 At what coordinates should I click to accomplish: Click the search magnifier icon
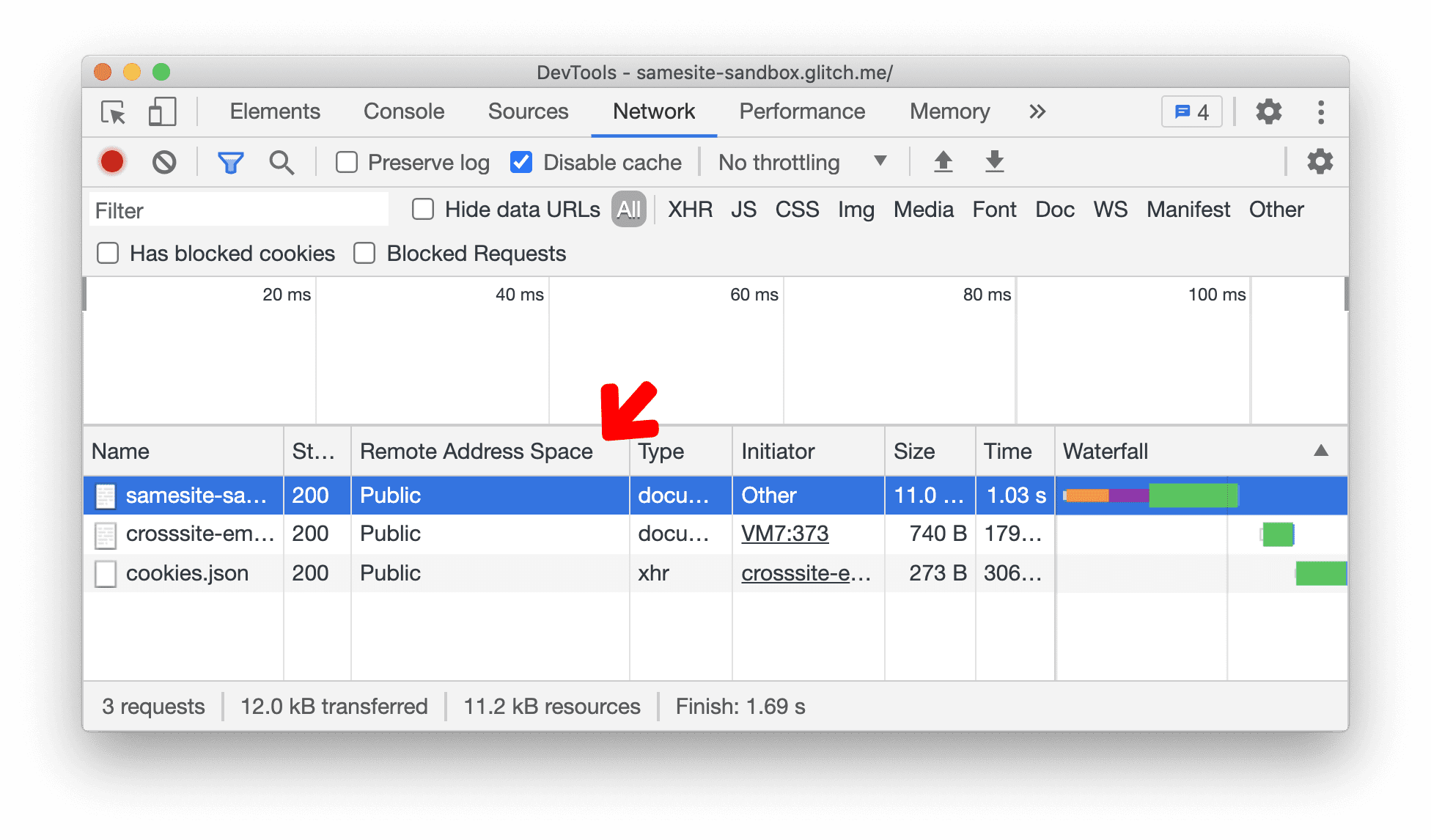click(x=281, y=161)
